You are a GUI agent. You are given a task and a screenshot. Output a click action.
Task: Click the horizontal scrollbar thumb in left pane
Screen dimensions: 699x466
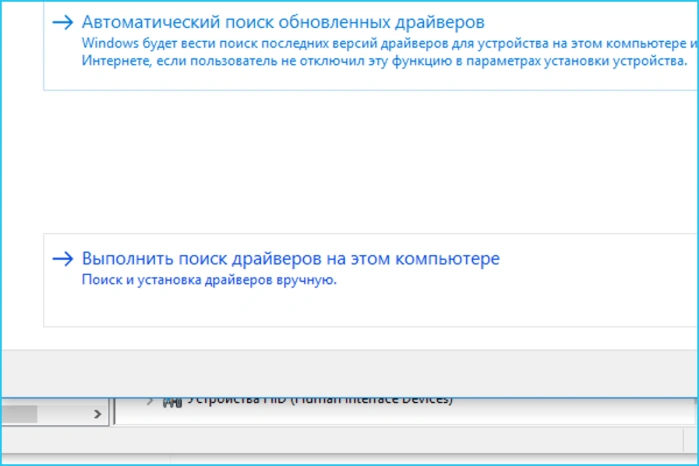[x=19, y=414]
